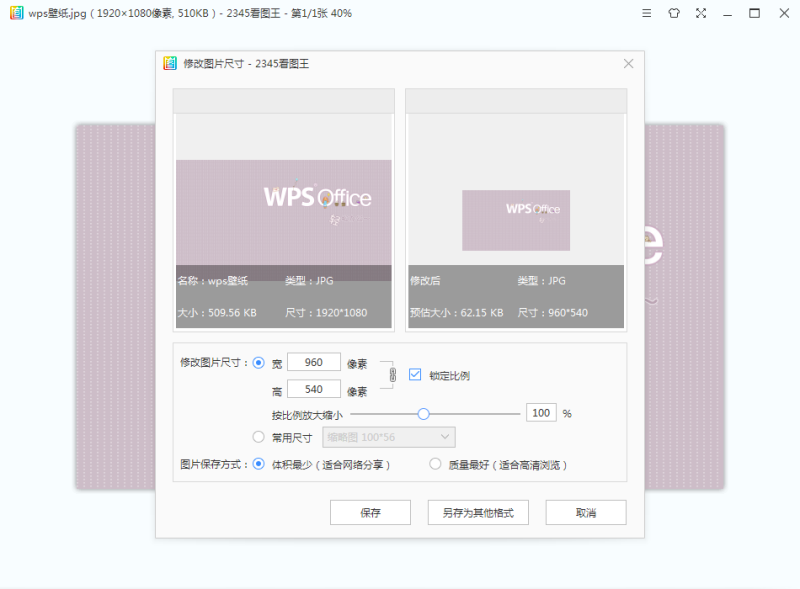Open the 缩略图 100*56 size dropdown
Image resolution: width=800 pixels, height=589 pixels.
[389, 437]
